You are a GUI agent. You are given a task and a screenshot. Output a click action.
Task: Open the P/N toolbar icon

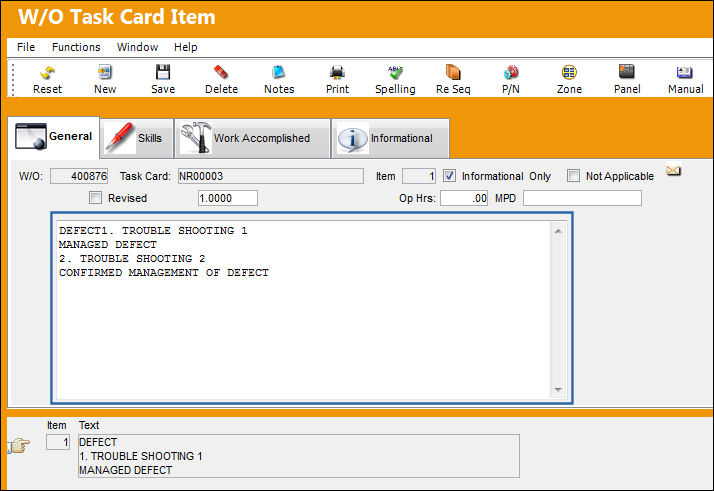[510, 79]
